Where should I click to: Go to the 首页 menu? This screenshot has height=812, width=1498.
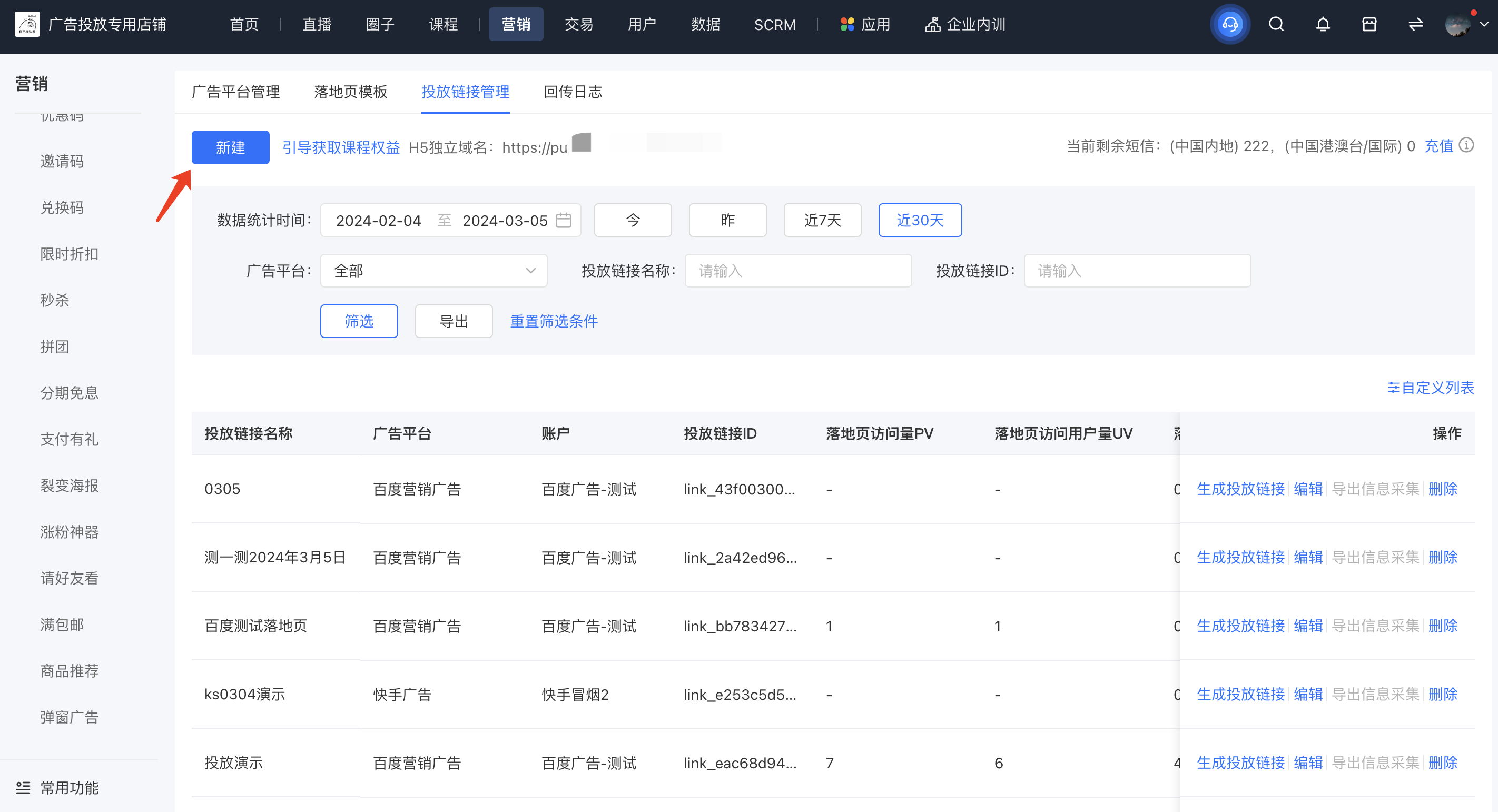click(x=244, y=24)
